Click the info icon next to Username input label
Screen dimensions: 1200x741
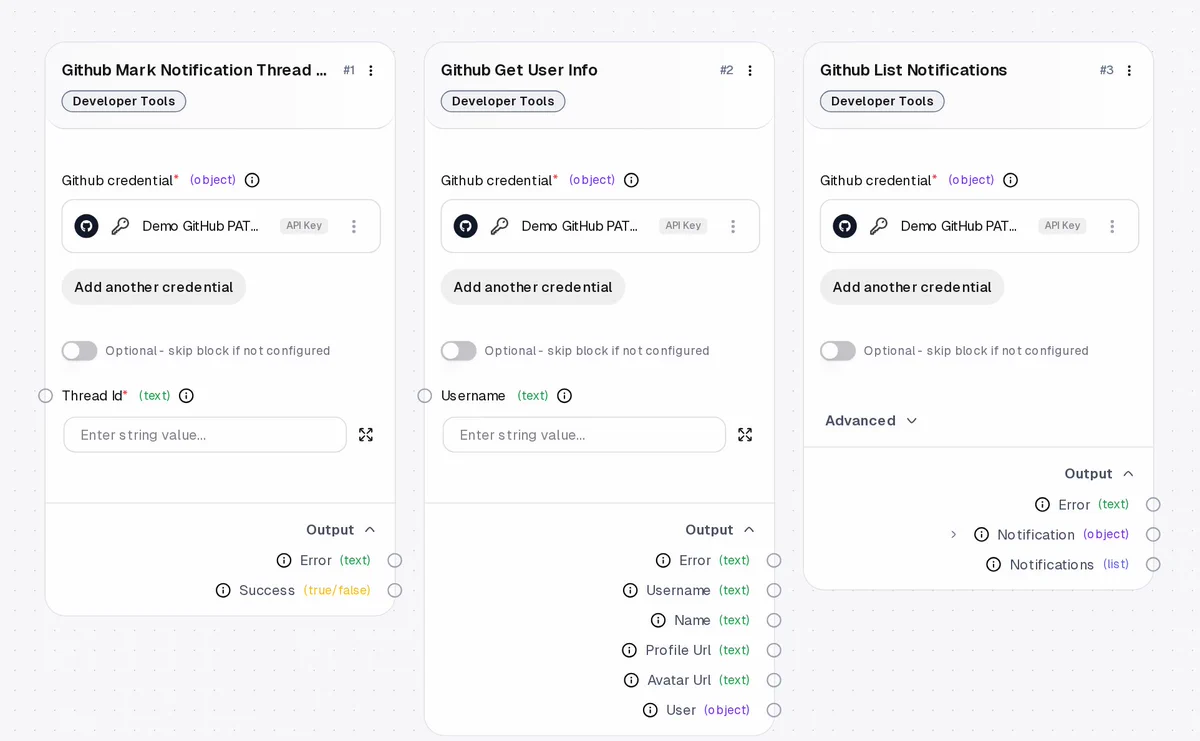tap(564, 396)
